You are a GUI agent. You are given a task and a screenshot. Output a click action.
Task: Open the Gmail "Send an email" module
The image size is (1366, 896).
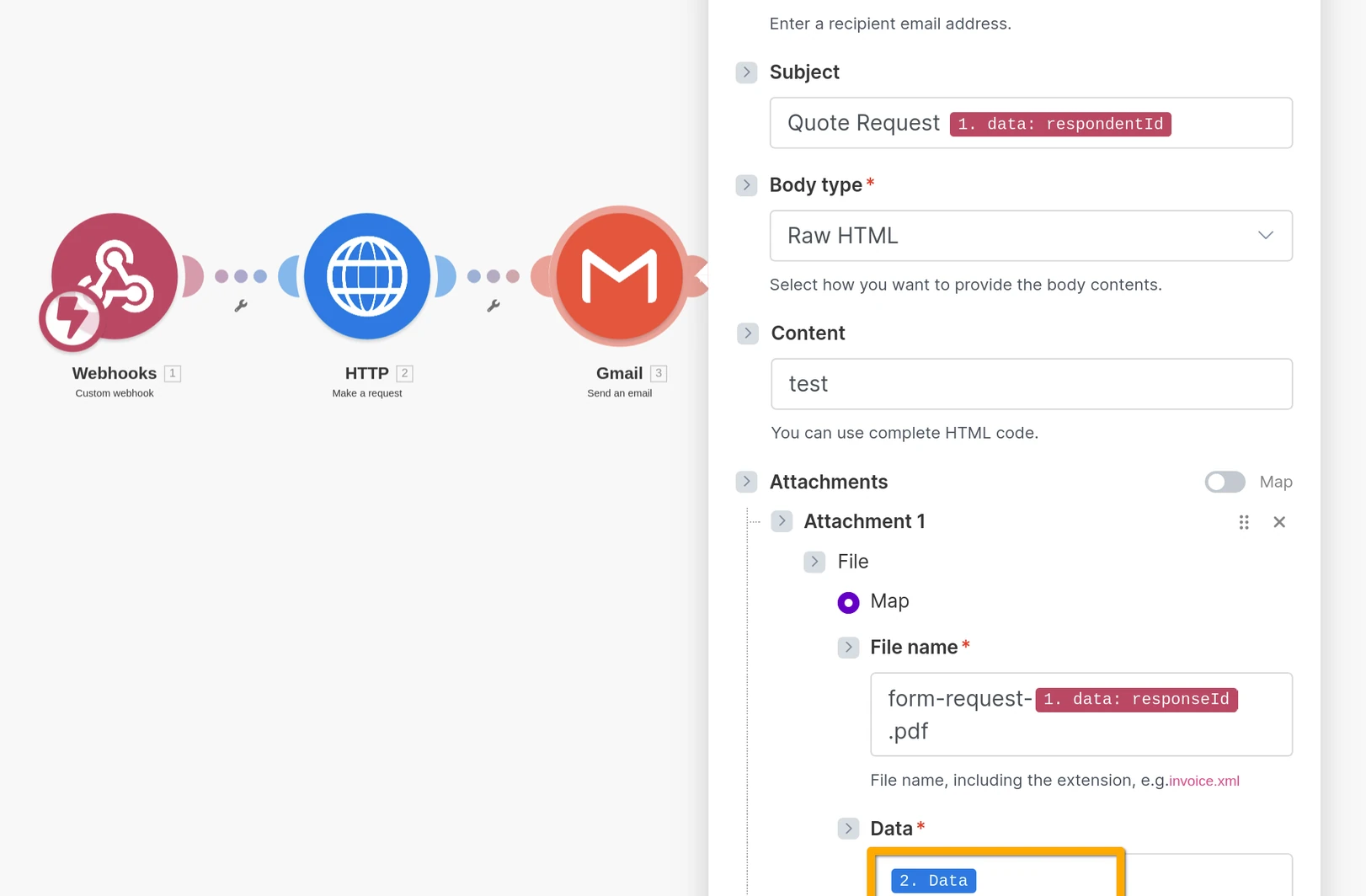[x=621, y=276]
